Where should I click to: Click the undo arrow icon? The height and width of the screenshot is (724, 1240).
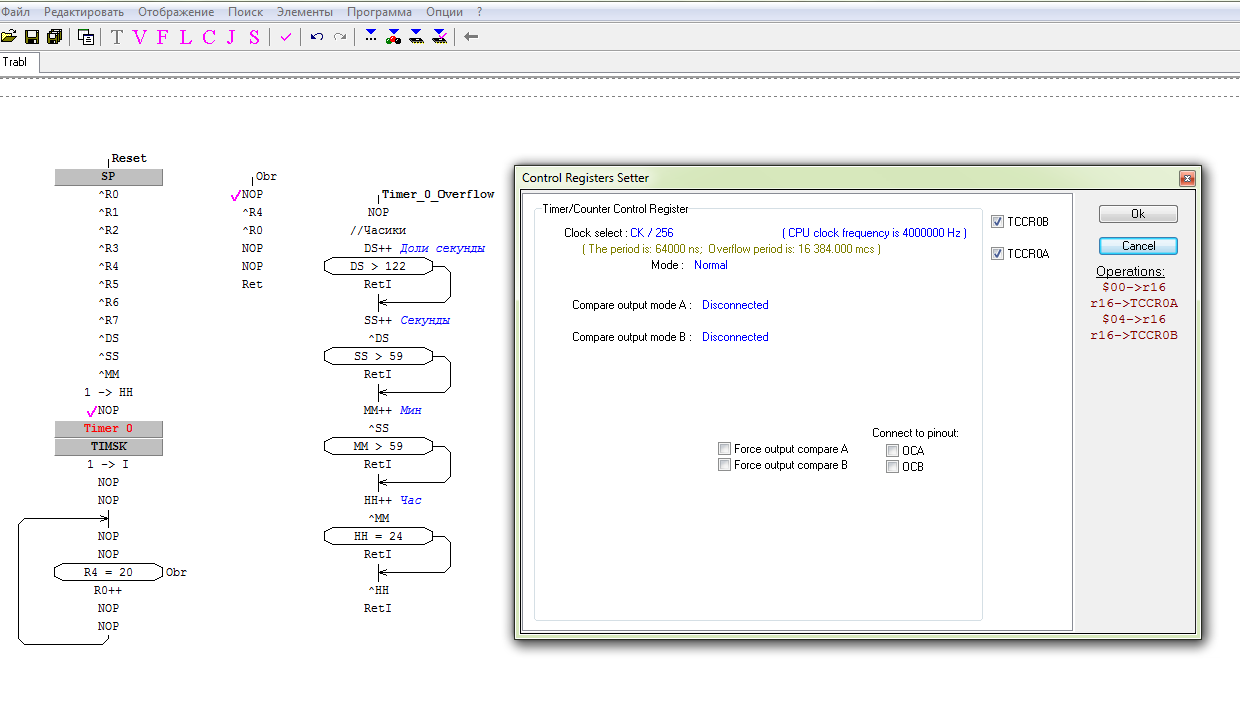point(317,37)
